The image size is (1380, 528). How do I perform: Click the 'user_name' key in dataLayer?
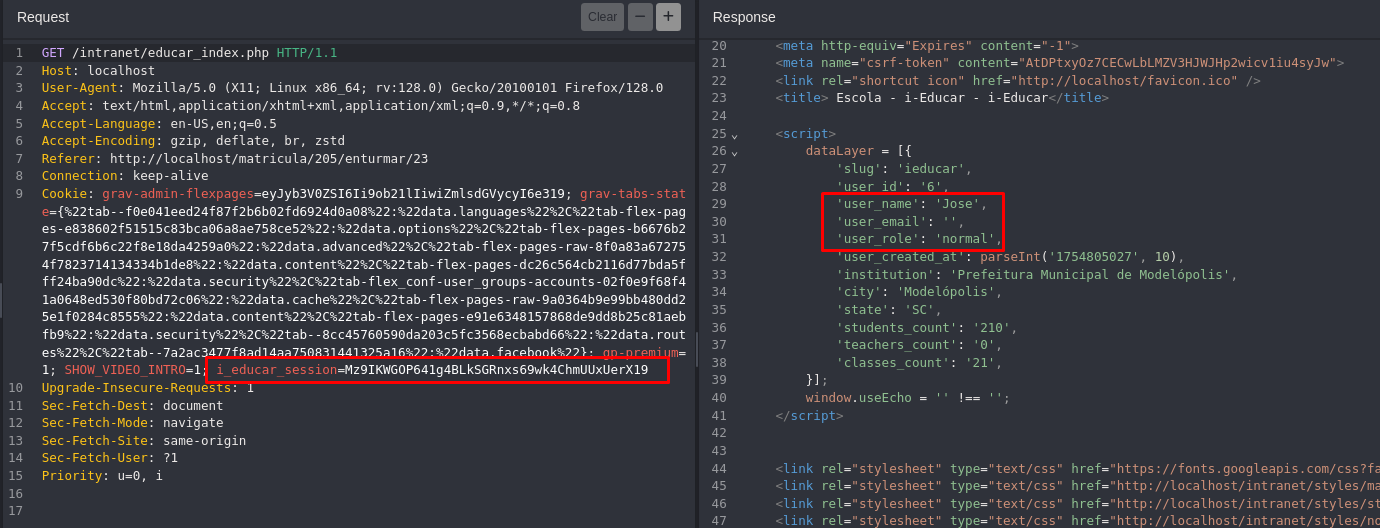[877, 204]
